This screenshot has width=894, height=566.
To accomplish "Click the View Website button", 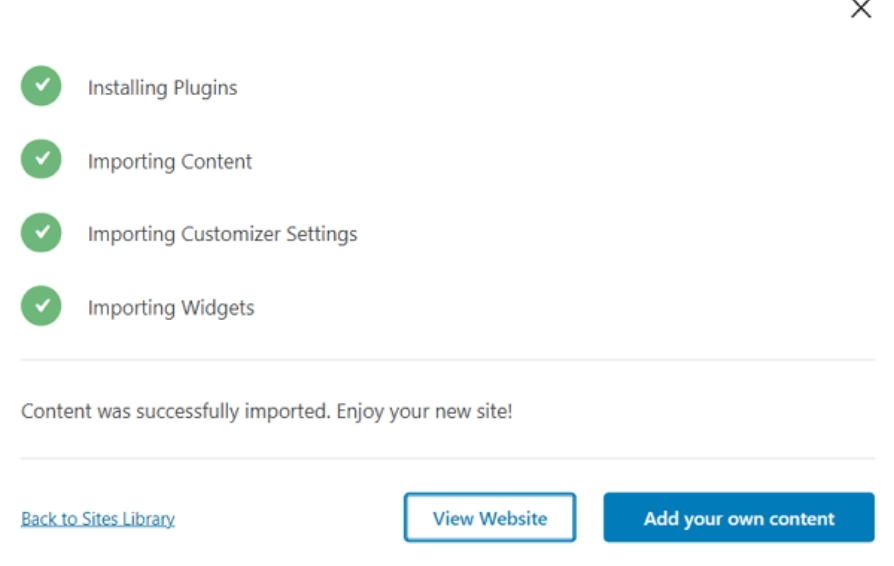I will point(490,518).
